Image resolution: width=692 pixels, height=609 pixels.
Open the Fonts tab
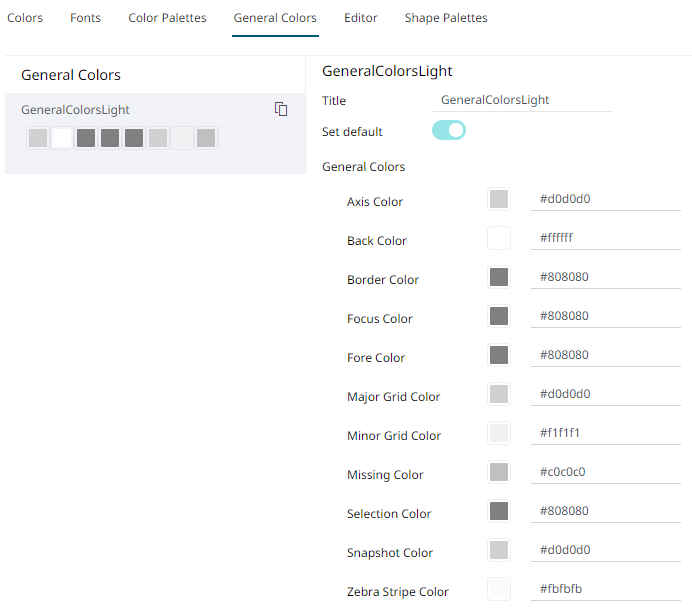point(85,18)
